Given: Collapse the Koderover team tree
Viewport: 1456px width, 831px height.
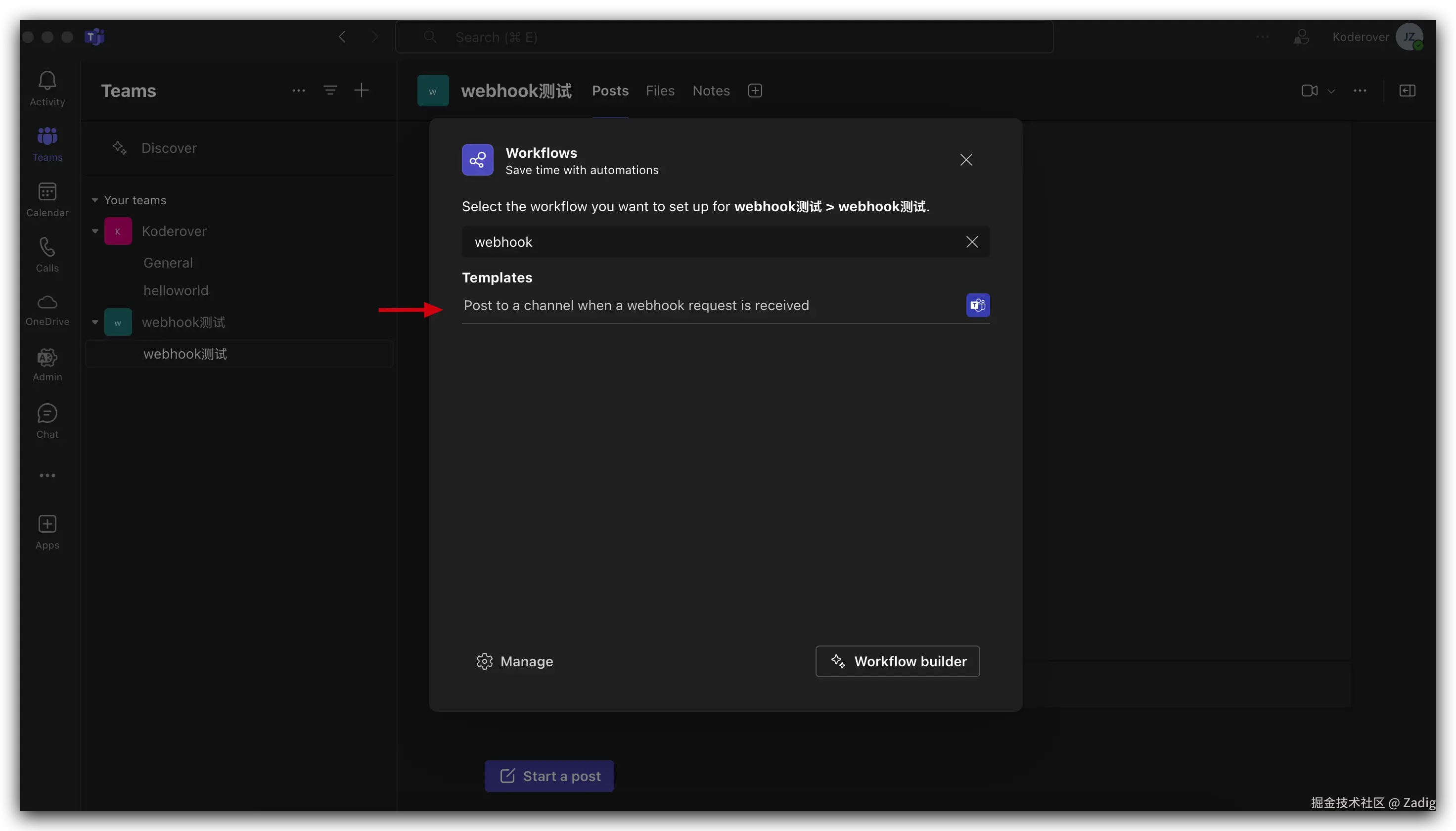Looking at the screenshot, I should (x=95, y=231).
